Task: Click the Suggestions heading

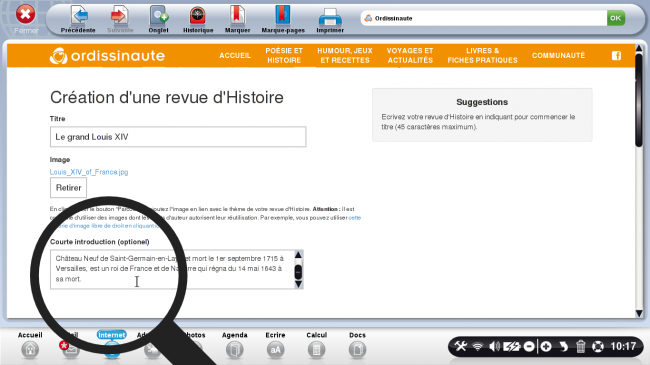Action: pos(482,102)
